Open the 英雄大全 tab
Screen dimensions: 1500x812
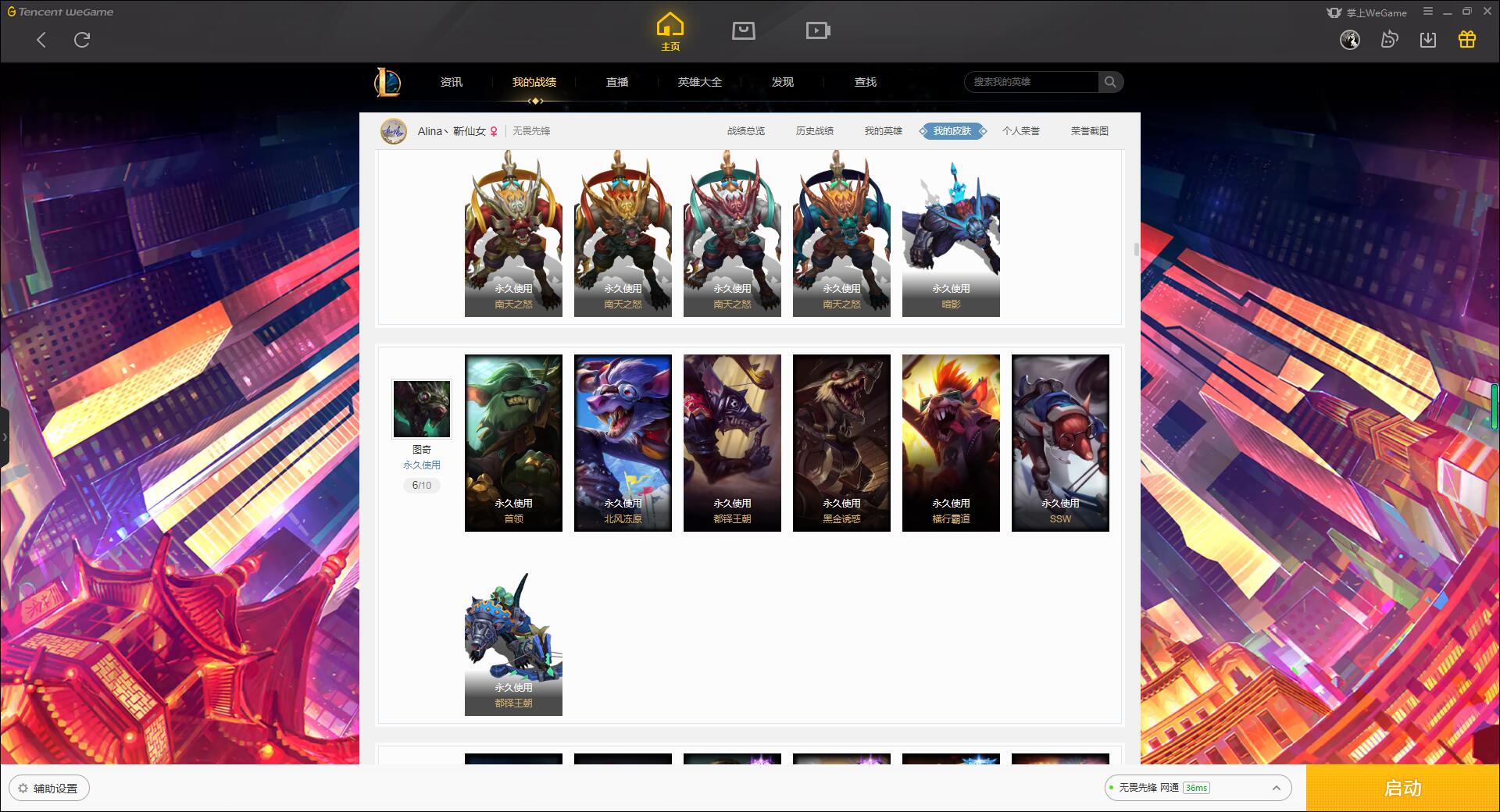point(700,82)
